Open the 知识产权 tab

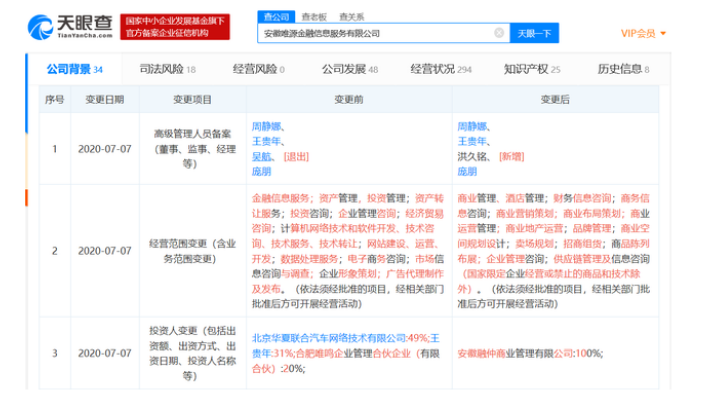tap(532, 69)
